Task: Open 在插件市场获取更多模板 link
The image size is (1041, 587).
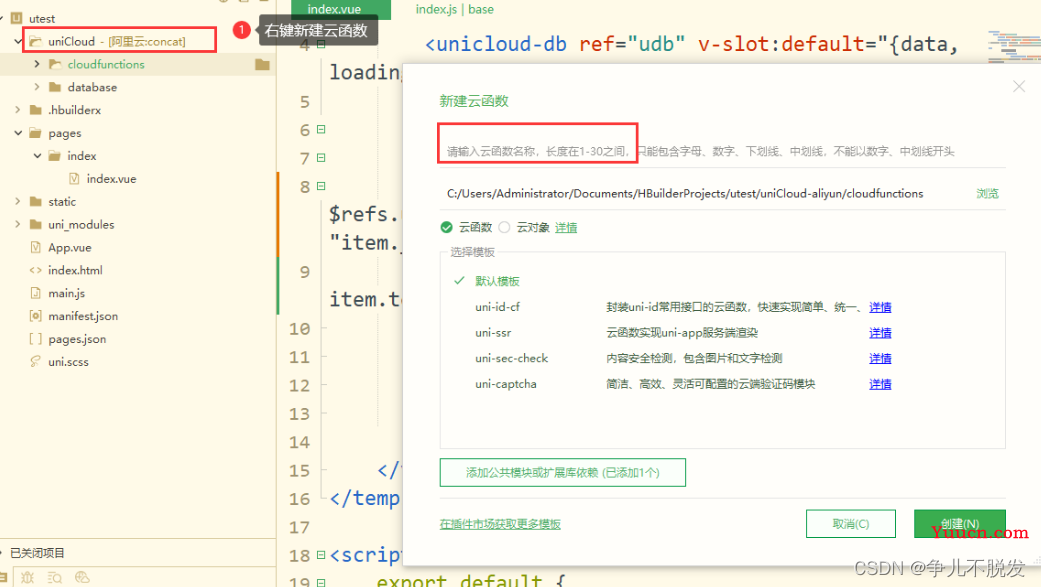Action: tap(500, 524)
